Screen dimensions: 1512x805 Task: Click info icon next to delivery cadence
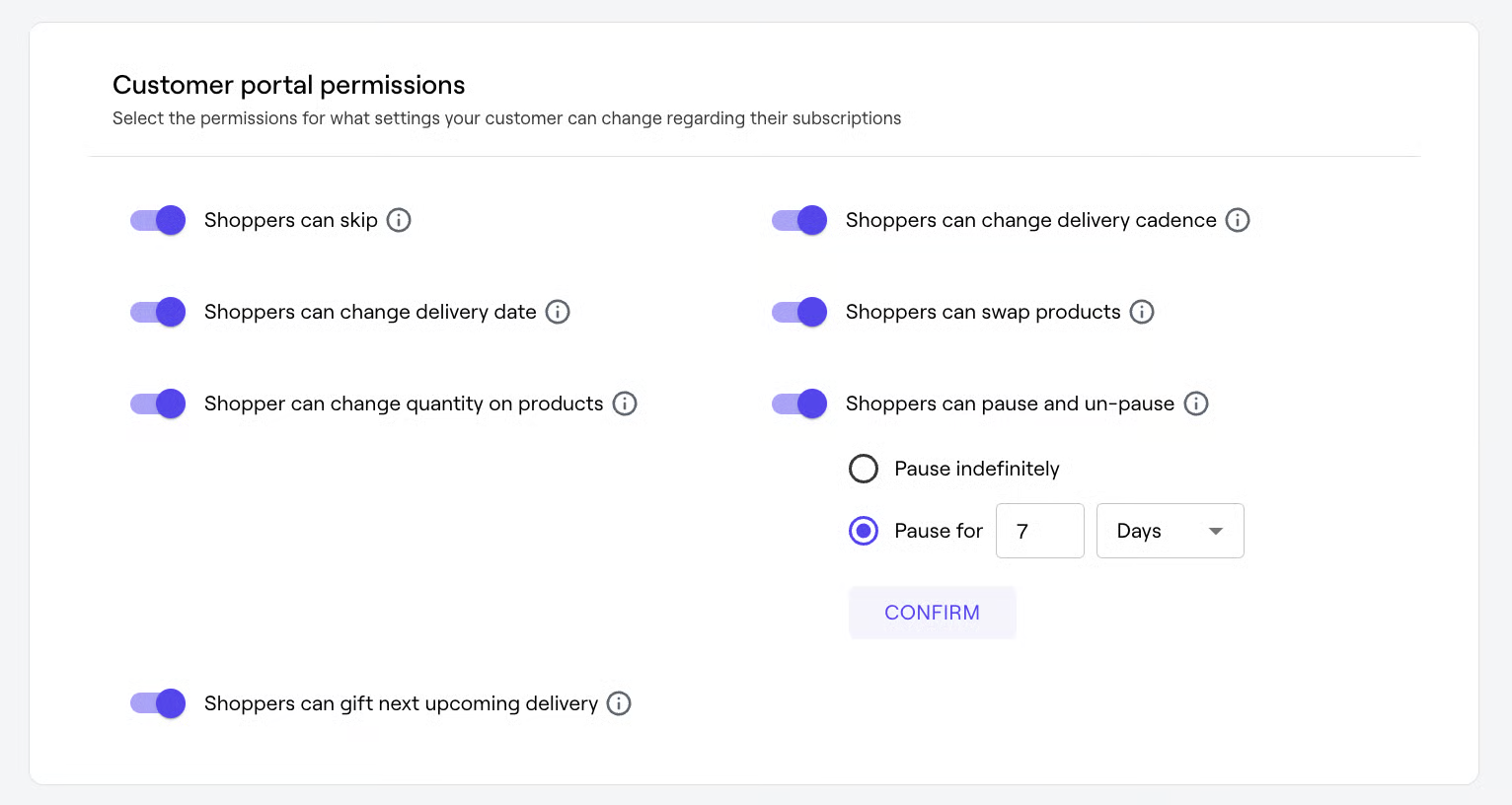click(x=1238, y=220)
